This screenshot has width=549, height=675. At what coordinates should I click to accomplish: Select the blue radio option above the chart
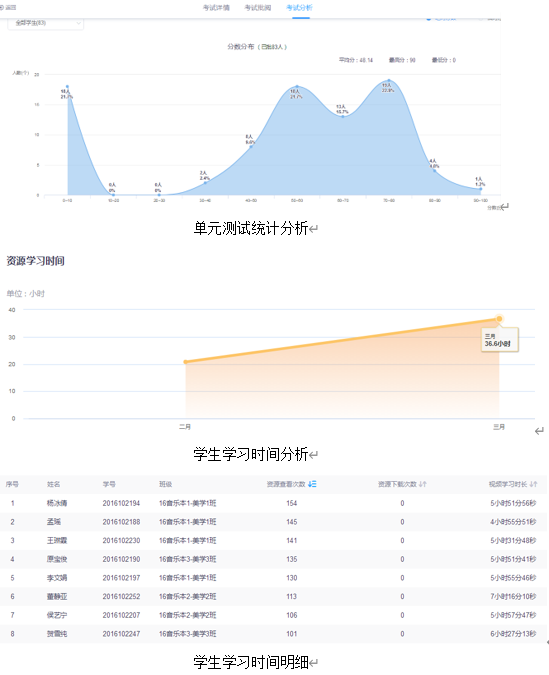point(428,19)
